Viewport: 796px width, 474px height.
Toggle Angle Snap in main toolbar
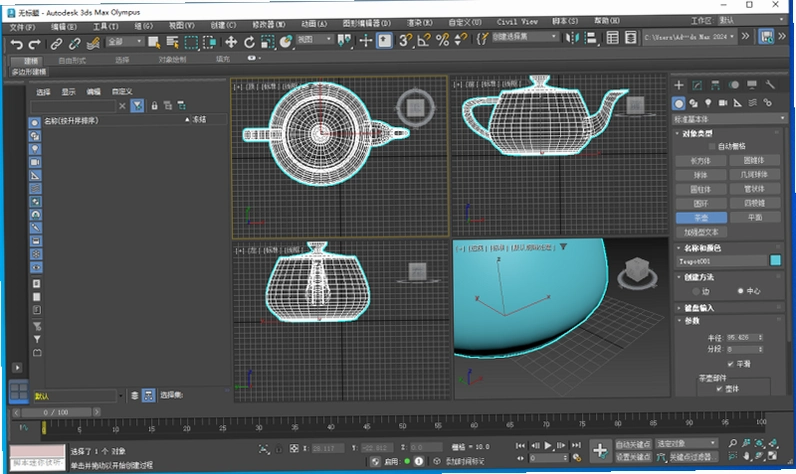point(423,40)
